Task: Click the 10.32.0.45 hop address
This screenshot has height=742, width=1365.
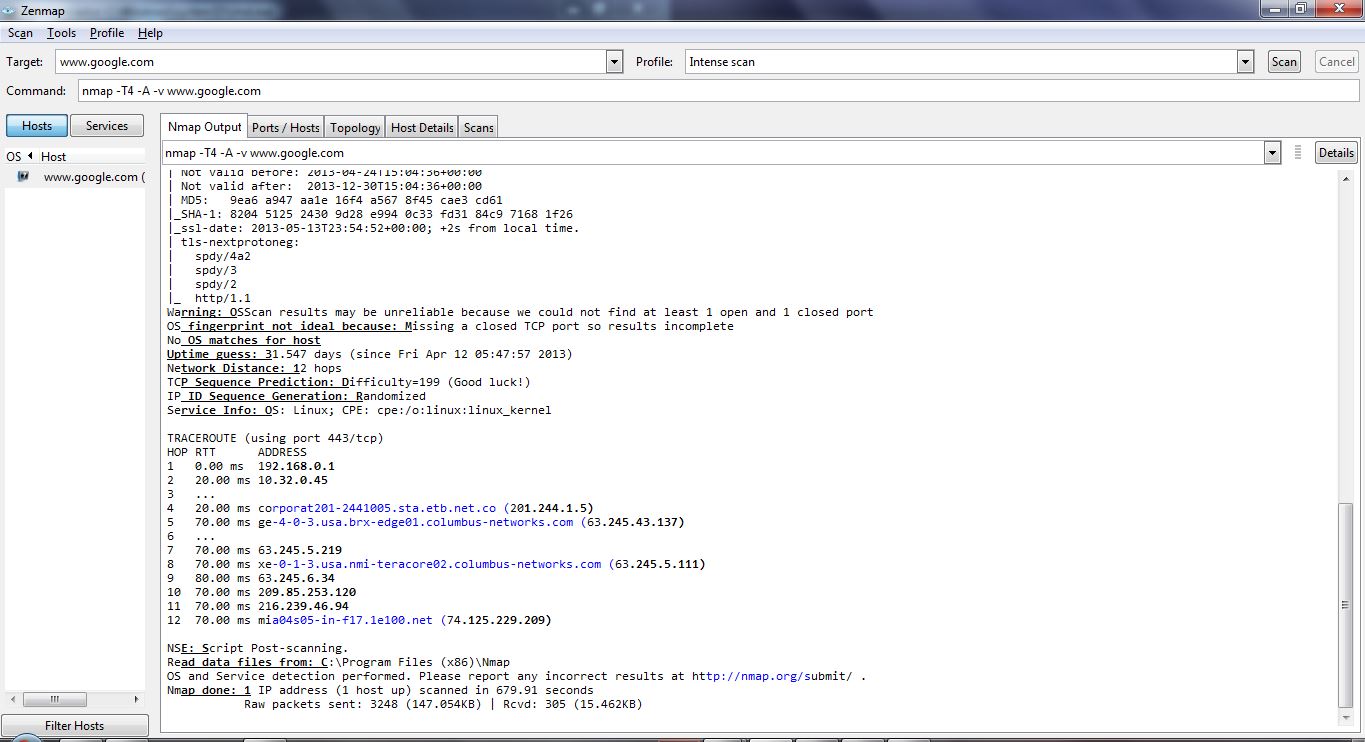Action: (293, 480)
